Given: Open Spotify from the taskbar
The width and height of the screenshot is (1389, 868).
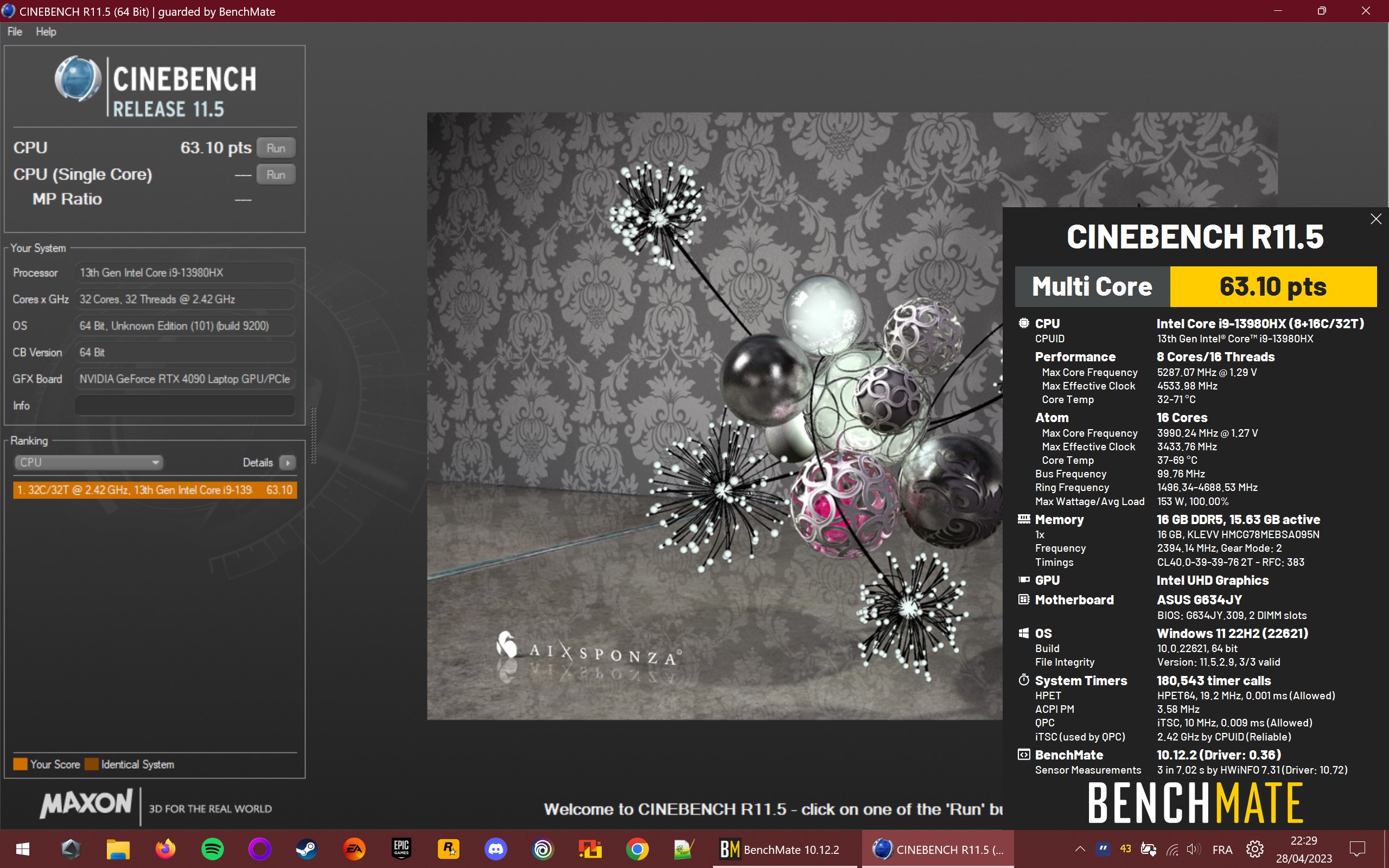Looking at the screenshot, I should [212, 849].
